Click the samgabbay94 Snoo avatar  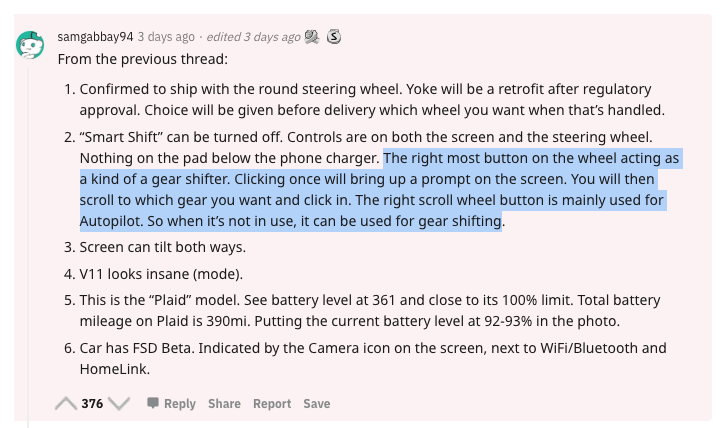coord(30,45)
